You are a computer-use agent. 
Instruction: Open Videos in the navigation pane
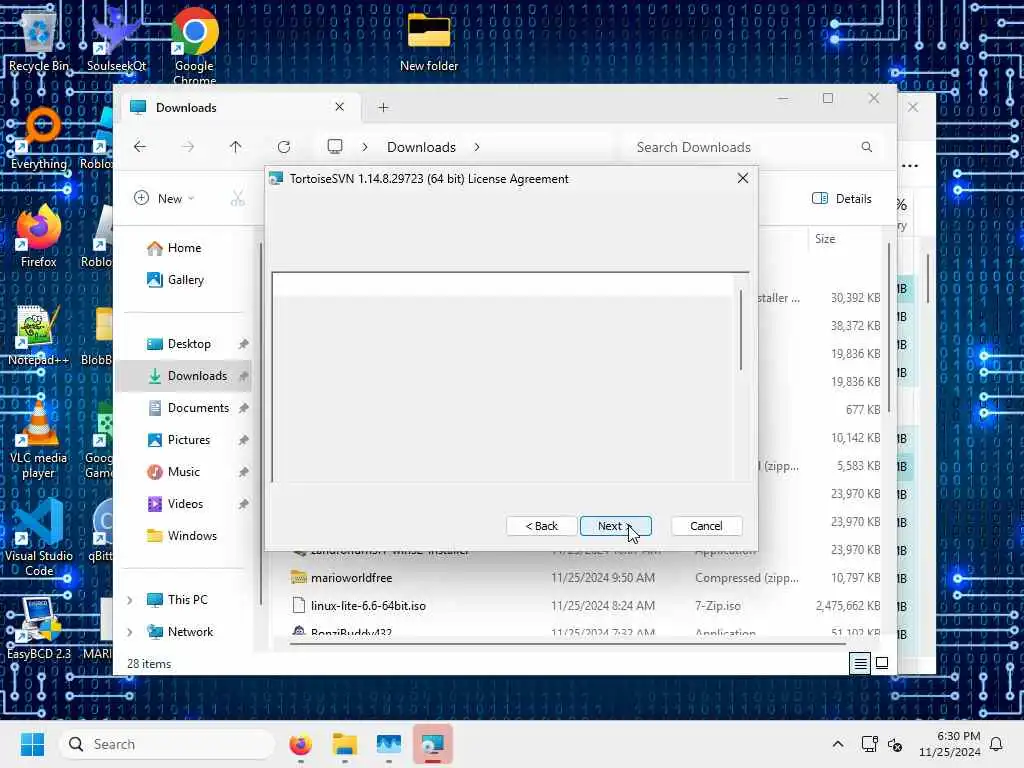[185, 504]
